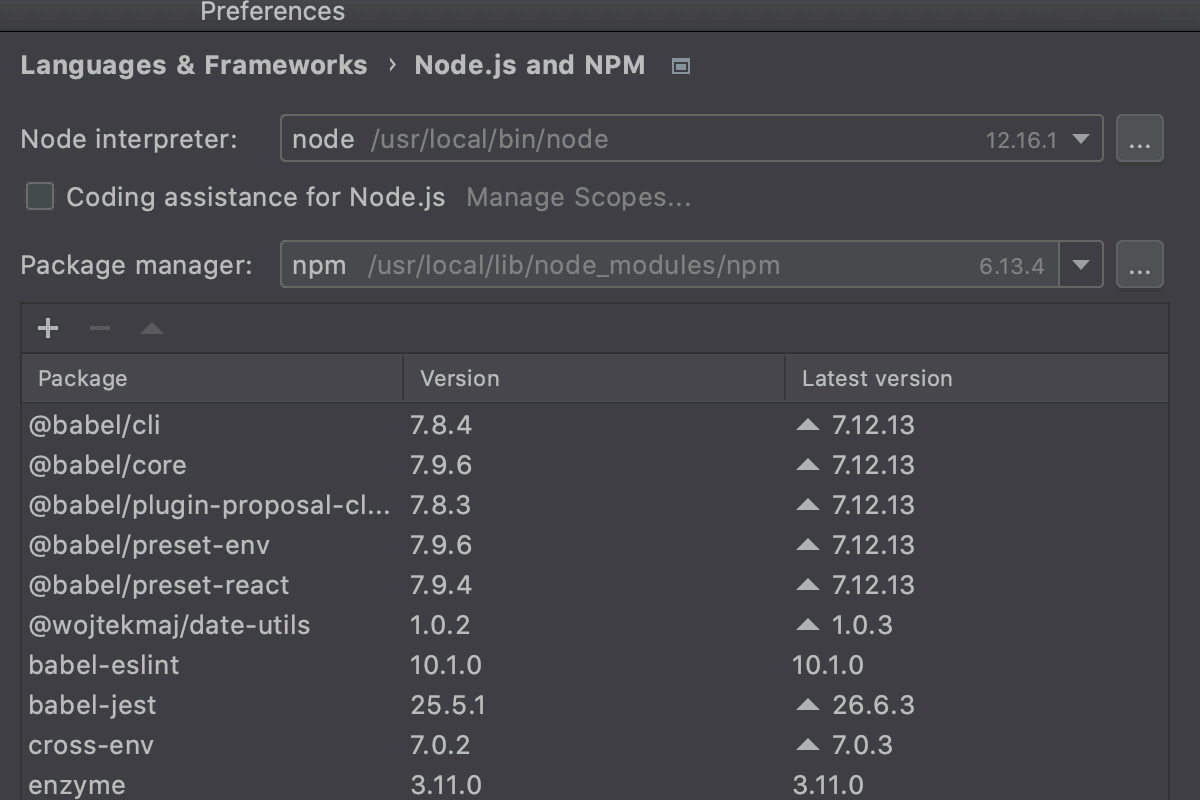Open the Node interpreter dropdown
Screen dimensions: 1200x800
[1081, 138]
